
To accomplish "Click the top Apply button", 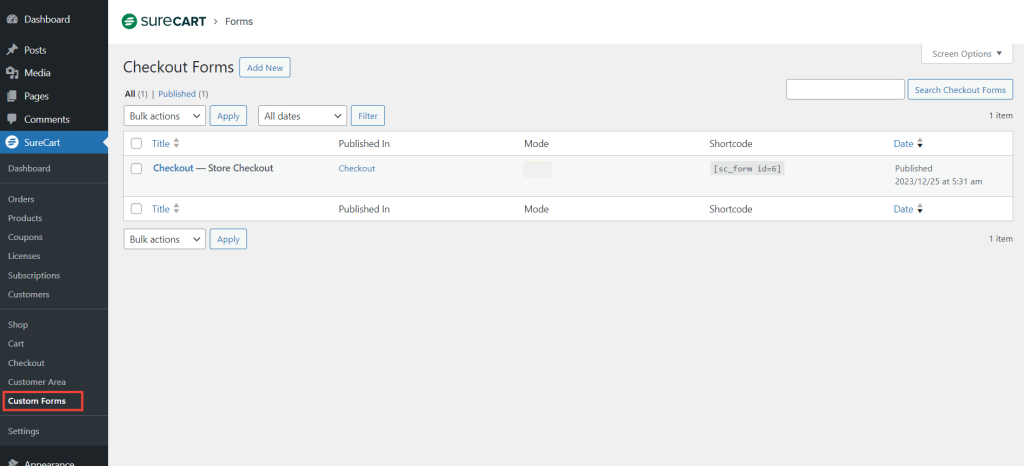I will (228, 116).
